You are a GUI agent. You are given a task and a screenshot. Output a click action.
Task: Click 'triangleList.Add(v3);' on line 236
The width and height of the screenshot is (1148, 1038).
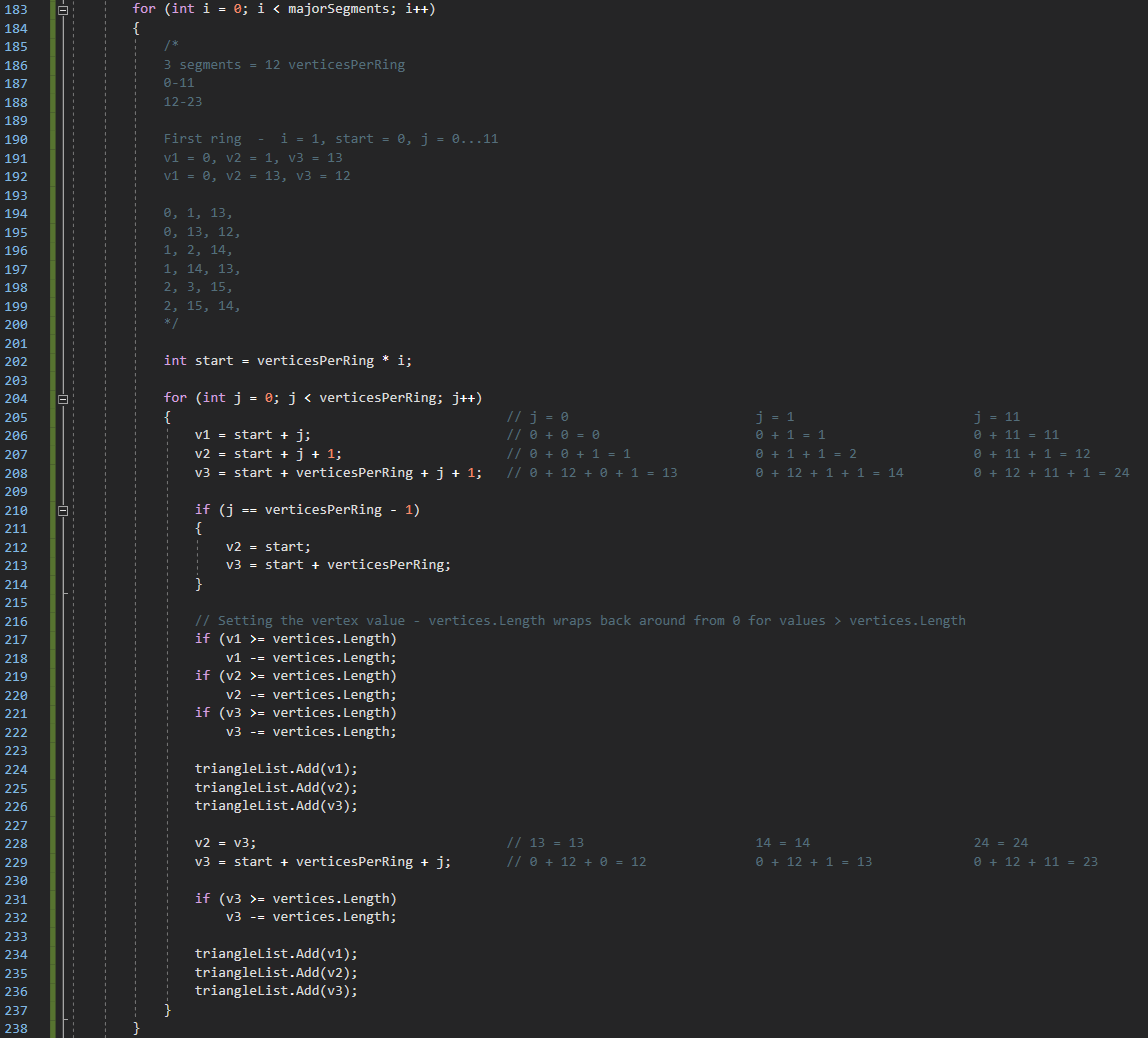point(276,990)
